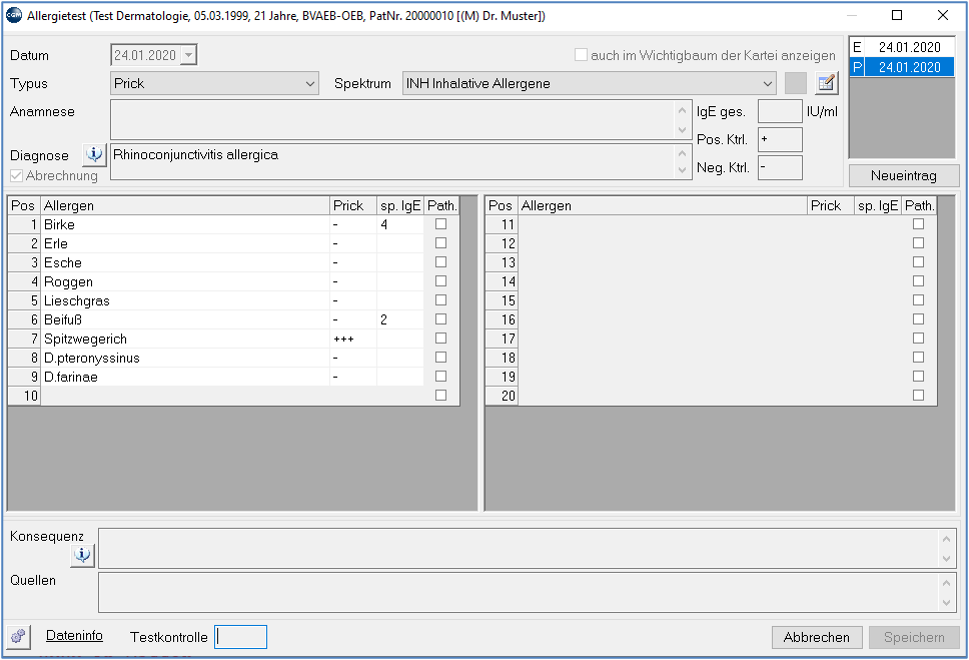Click Konsequenz field scroll-down arrow
This screenshot has width=969, height=660.
[946, 559]
